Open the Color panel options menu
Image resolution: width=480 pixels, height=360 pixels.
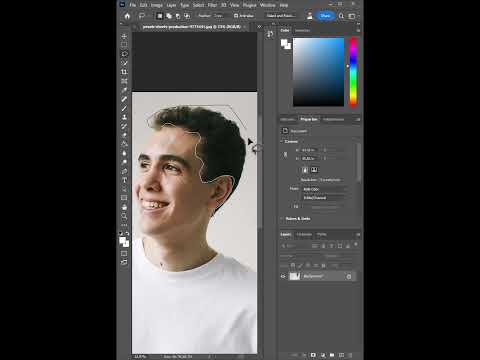pyautogui.click(x=358, y=30)
